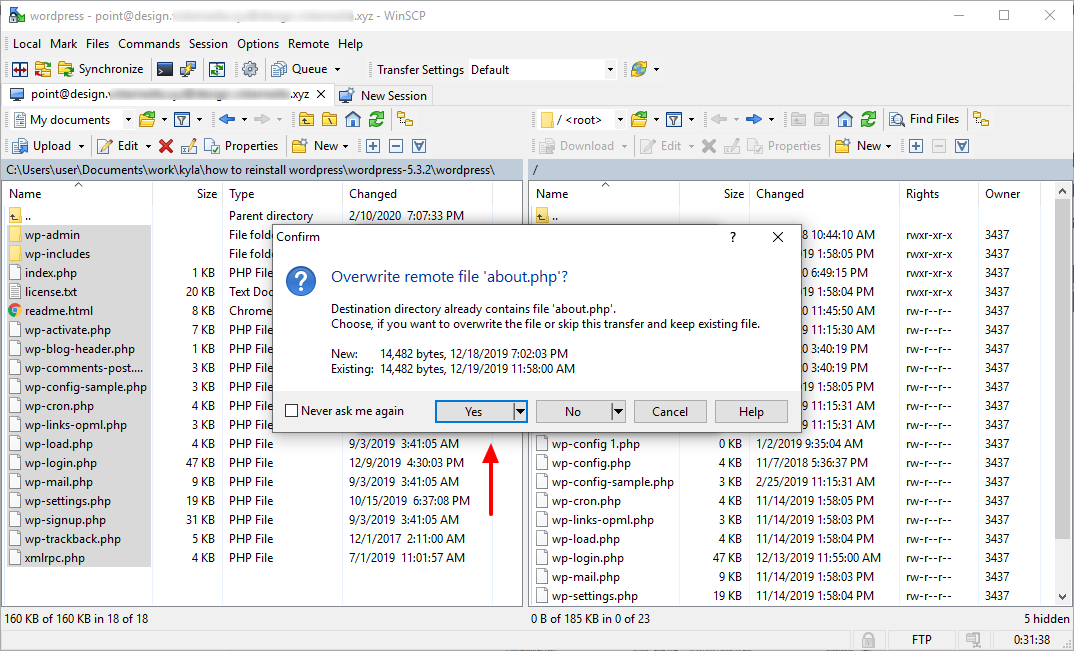Viewport: 1074px width, 651px height.
Task: Expand the Queue dropdown arrow
Action: click(337, 69)
